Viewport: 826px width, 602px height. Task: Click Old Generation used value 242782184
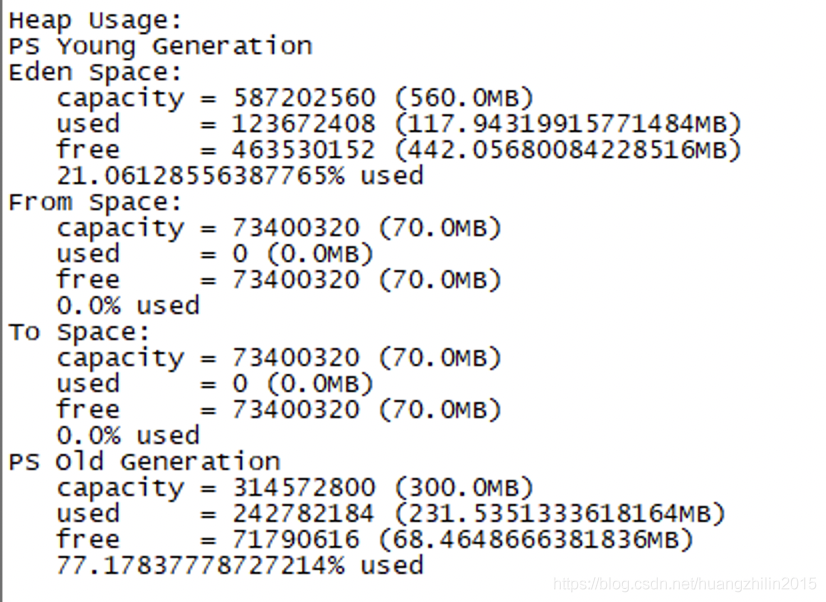304,514
